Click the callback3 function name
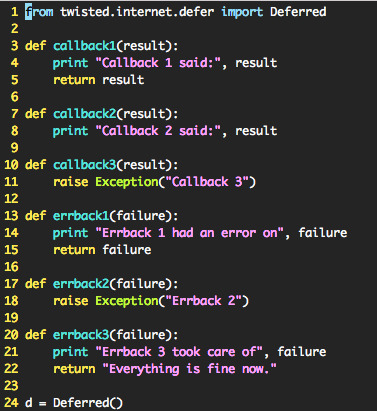The height and width of the screenshot is (411, 377). [84, 165]
